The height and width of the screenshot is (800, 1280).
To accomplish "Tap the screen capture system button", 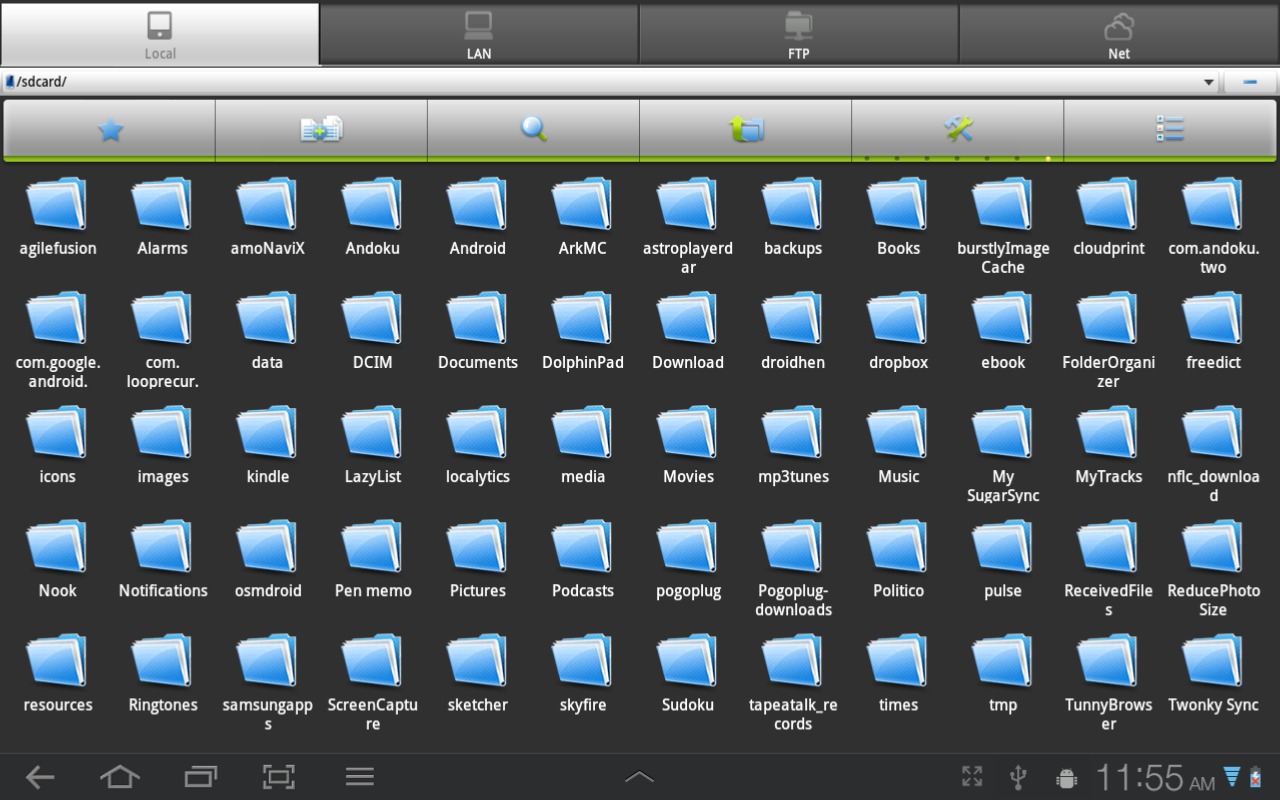I will pyautogui.click(x=279, y=777).
